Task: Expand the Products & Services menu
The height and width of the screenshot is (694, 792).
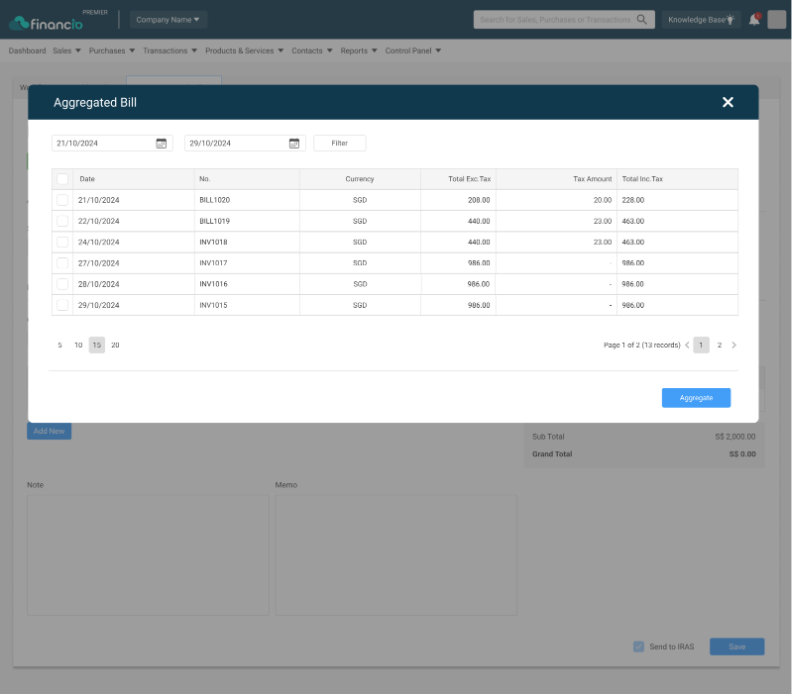Action: pyautogui.click(x=244, y=51)
